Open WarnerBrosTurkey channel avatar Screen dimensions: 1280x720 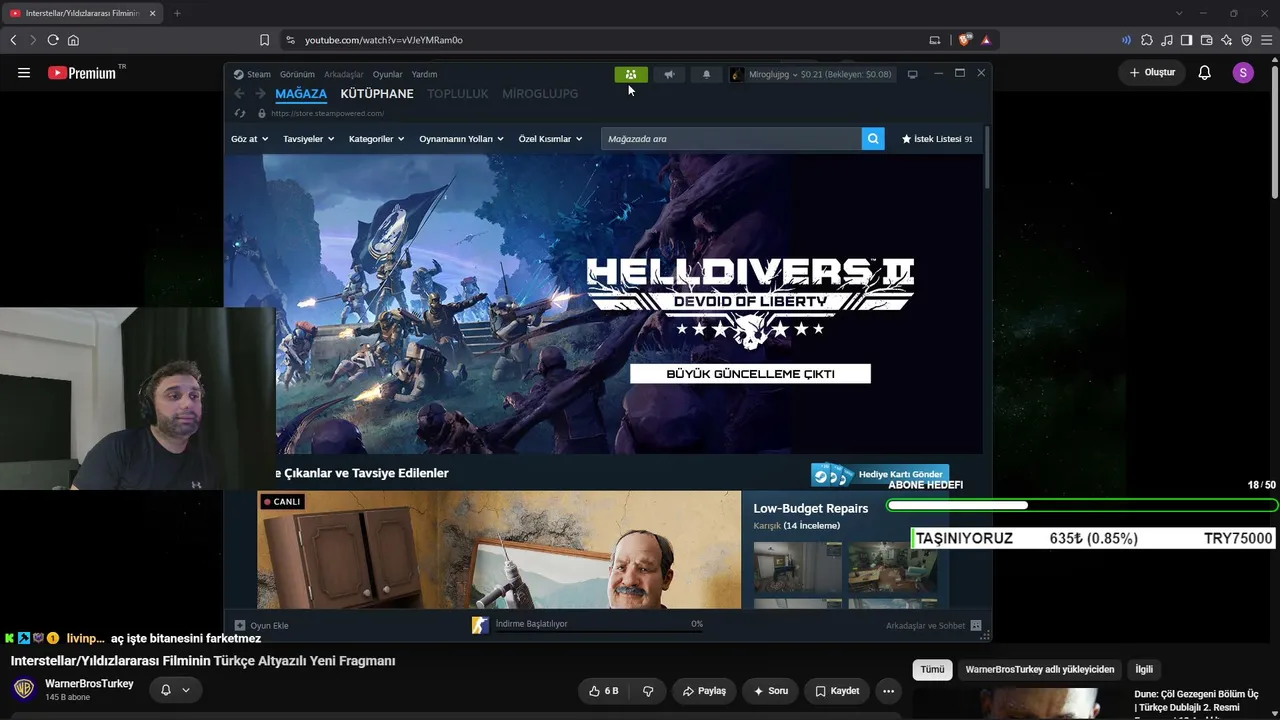tap(24, 689)
